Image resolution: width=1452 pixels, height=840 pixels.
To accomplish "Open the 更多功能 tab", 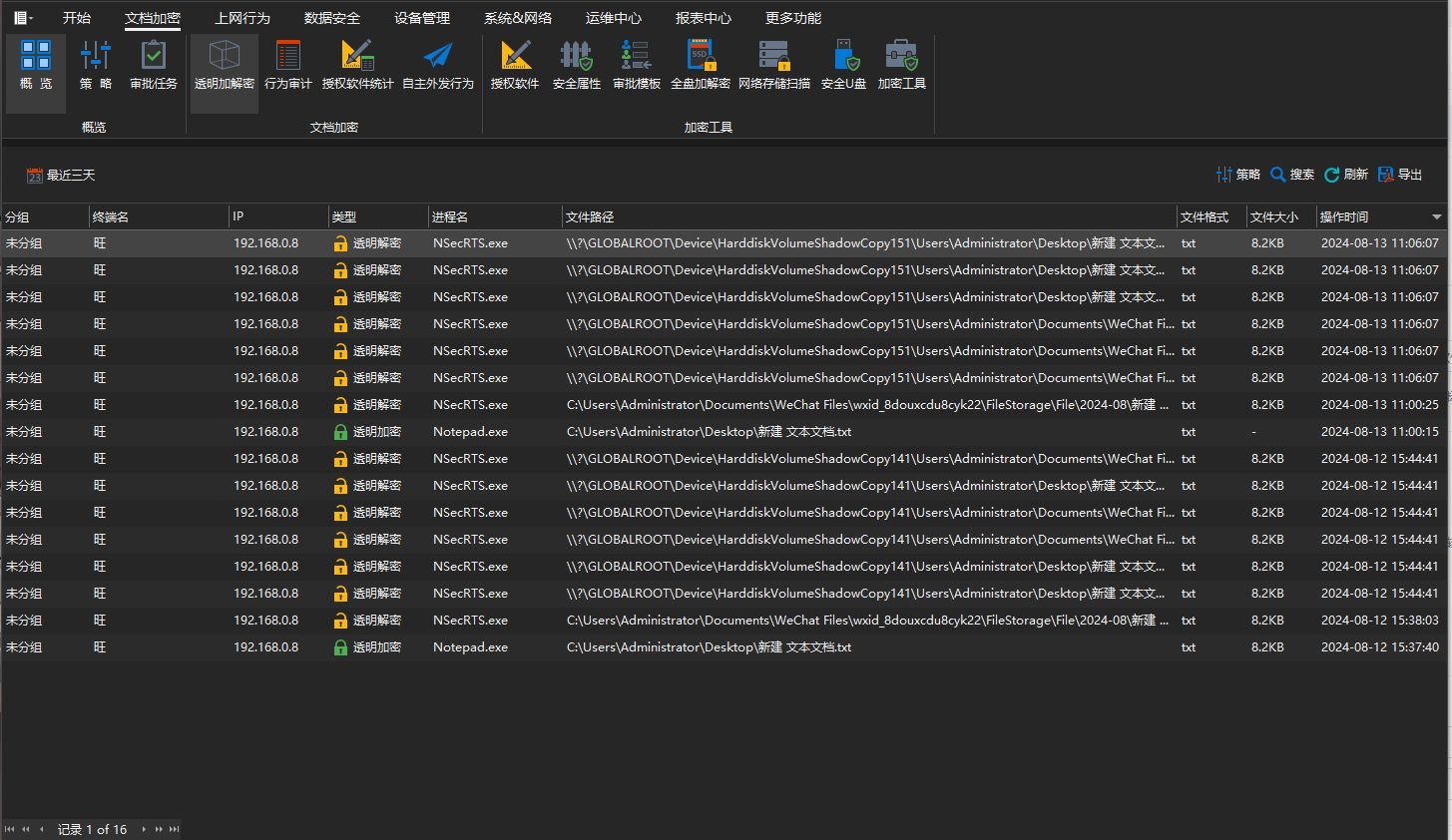I will click(x=793, y=18).
